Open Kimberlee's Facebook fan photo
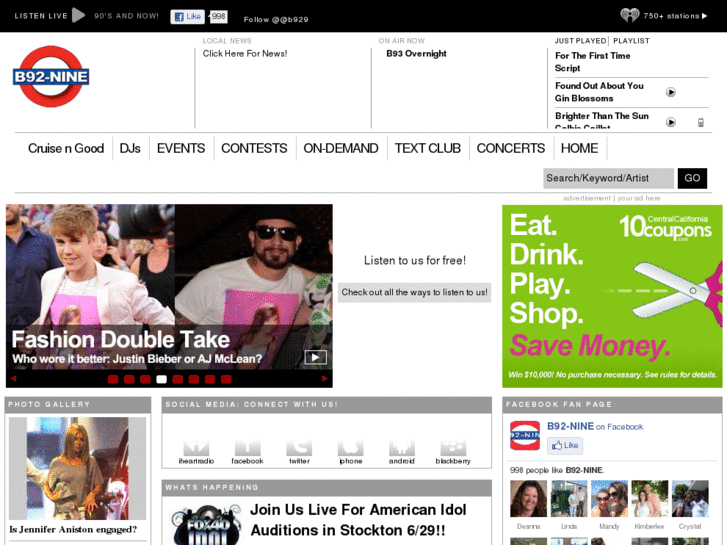 650,499
